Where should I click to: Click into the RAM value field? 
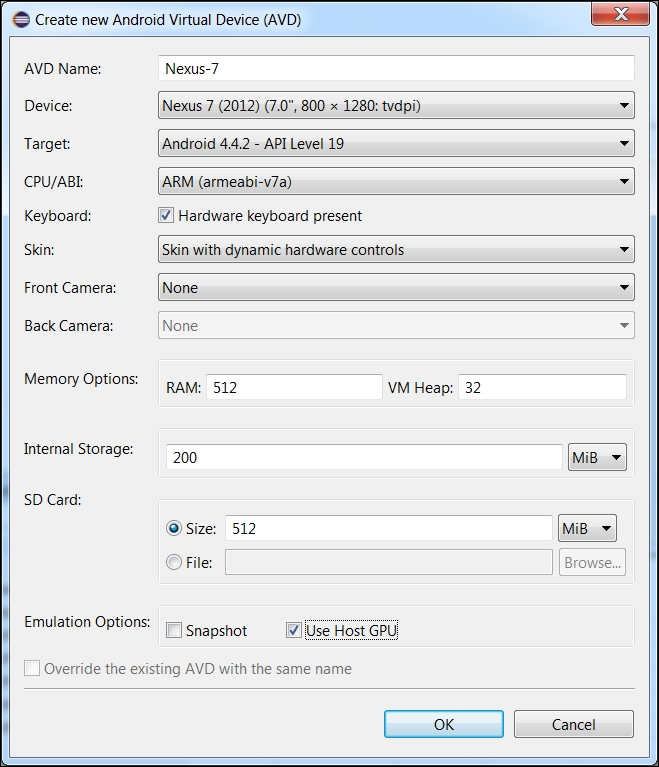[294, 387]
